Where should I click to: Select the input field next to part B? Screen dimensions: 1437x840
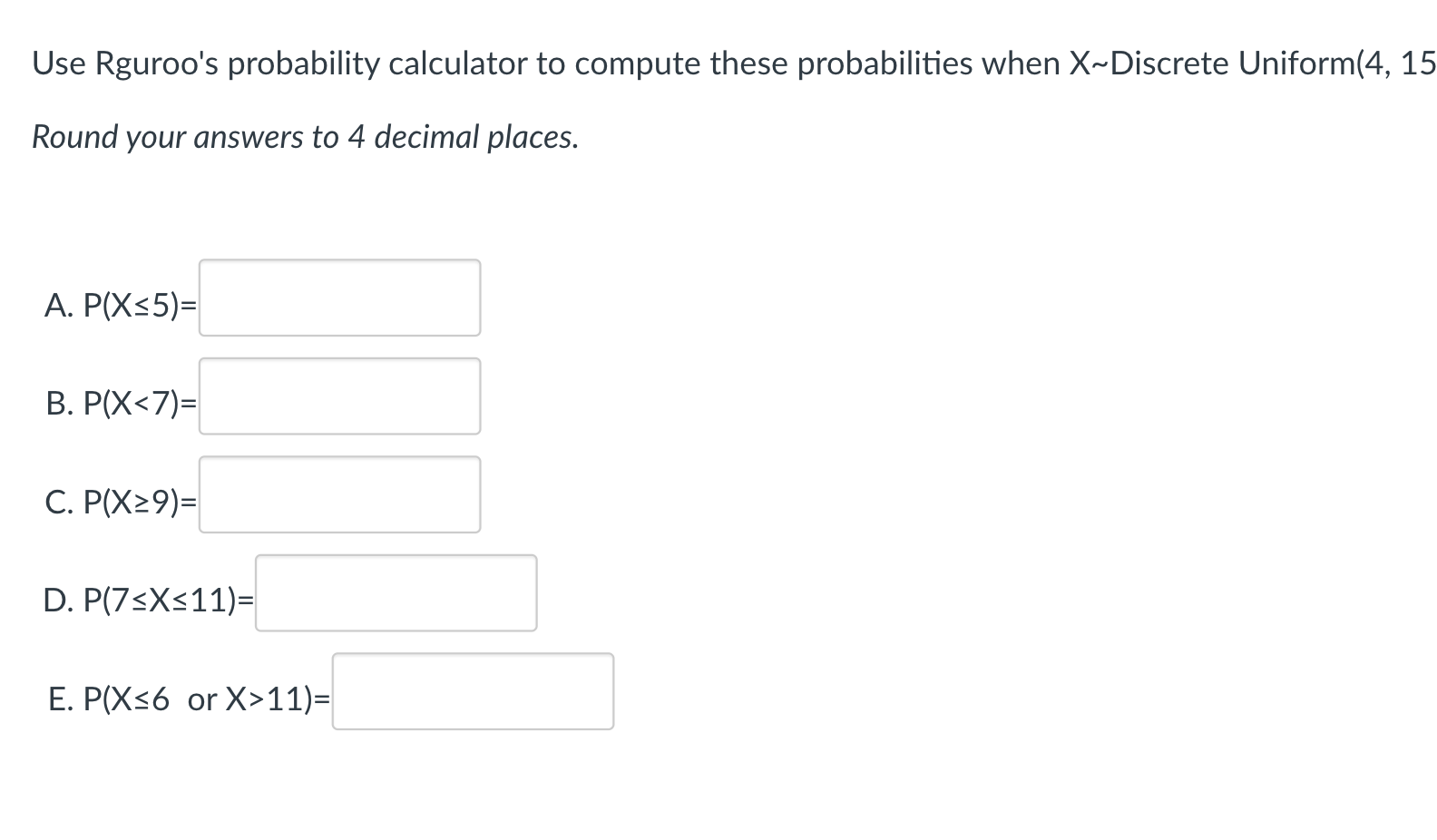[339, 396]
